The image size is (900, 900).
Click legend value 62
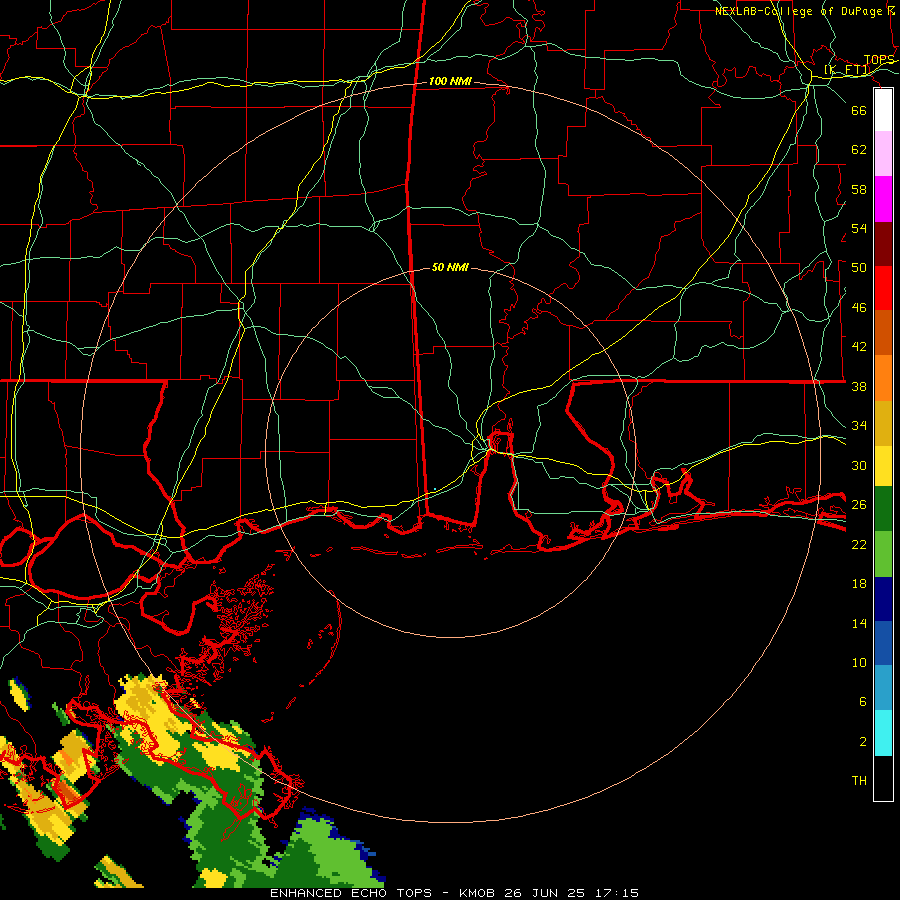859,150
